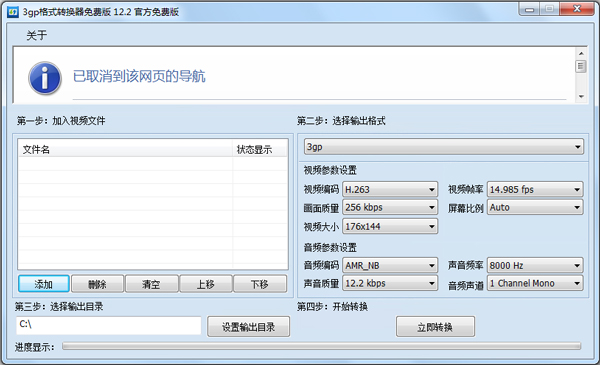Click the 音频参数设置 section label
The width and height of the screenshot is (600, 365).
pos(330,248)
